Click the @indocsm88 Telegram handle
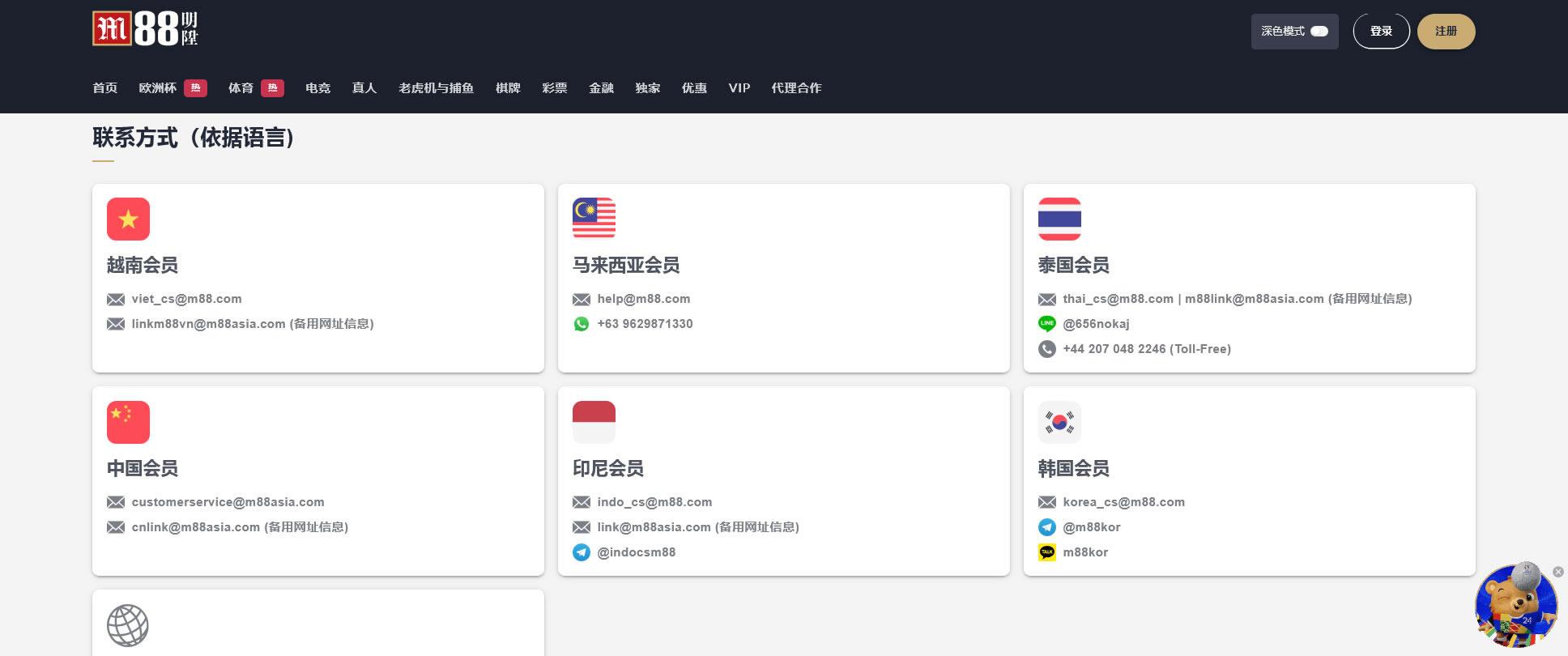The image size is (1568, 656). [x=637, y=552]
